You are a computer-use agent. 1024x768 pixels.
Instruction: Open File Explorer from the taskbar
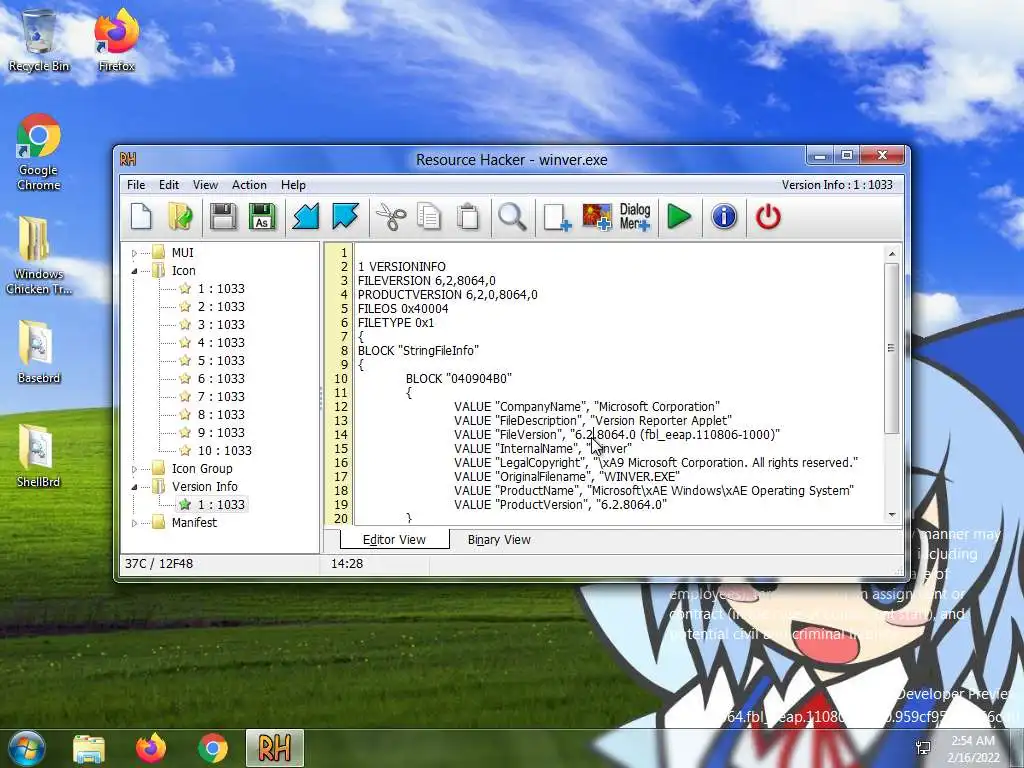(89, 748)
